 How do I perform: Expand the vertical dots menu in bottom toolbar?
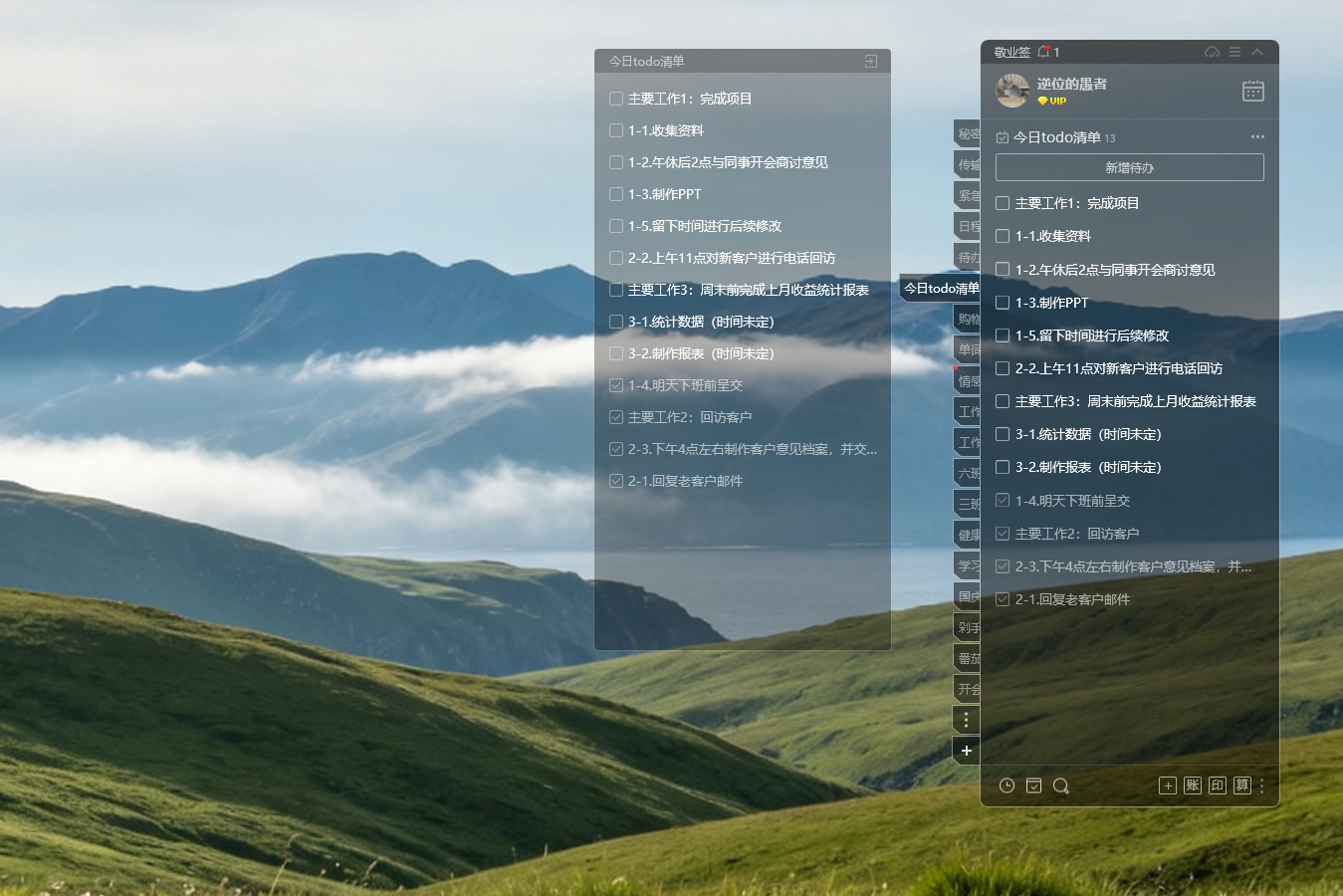(x=1261, y=785)
